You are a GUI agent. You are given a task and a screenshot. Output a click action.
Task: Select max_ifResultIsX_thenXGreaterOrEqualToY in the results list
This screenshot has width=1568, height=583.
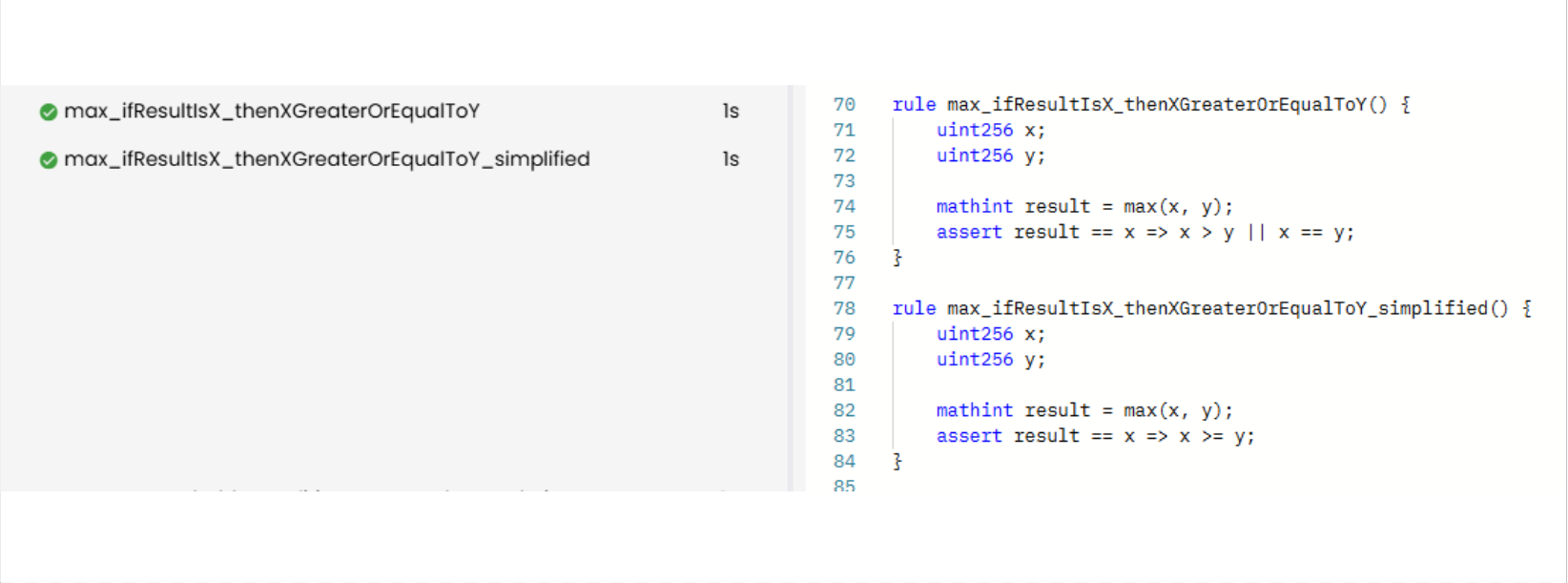tap(272, 112)
